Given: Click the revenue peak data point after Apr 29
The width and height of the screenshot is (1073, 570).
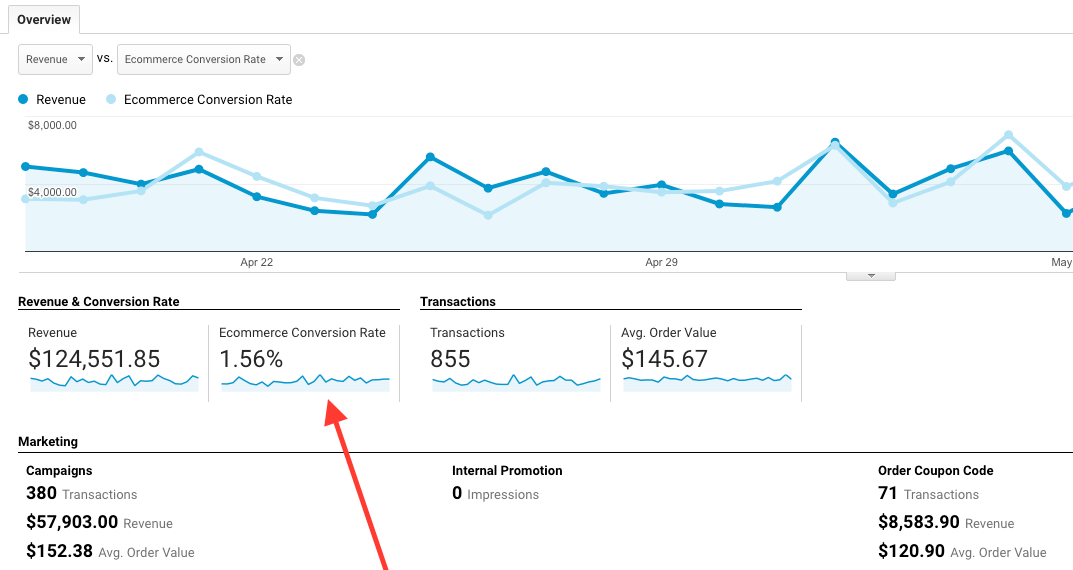Looking at the screenshot, I should click(835, 143).
